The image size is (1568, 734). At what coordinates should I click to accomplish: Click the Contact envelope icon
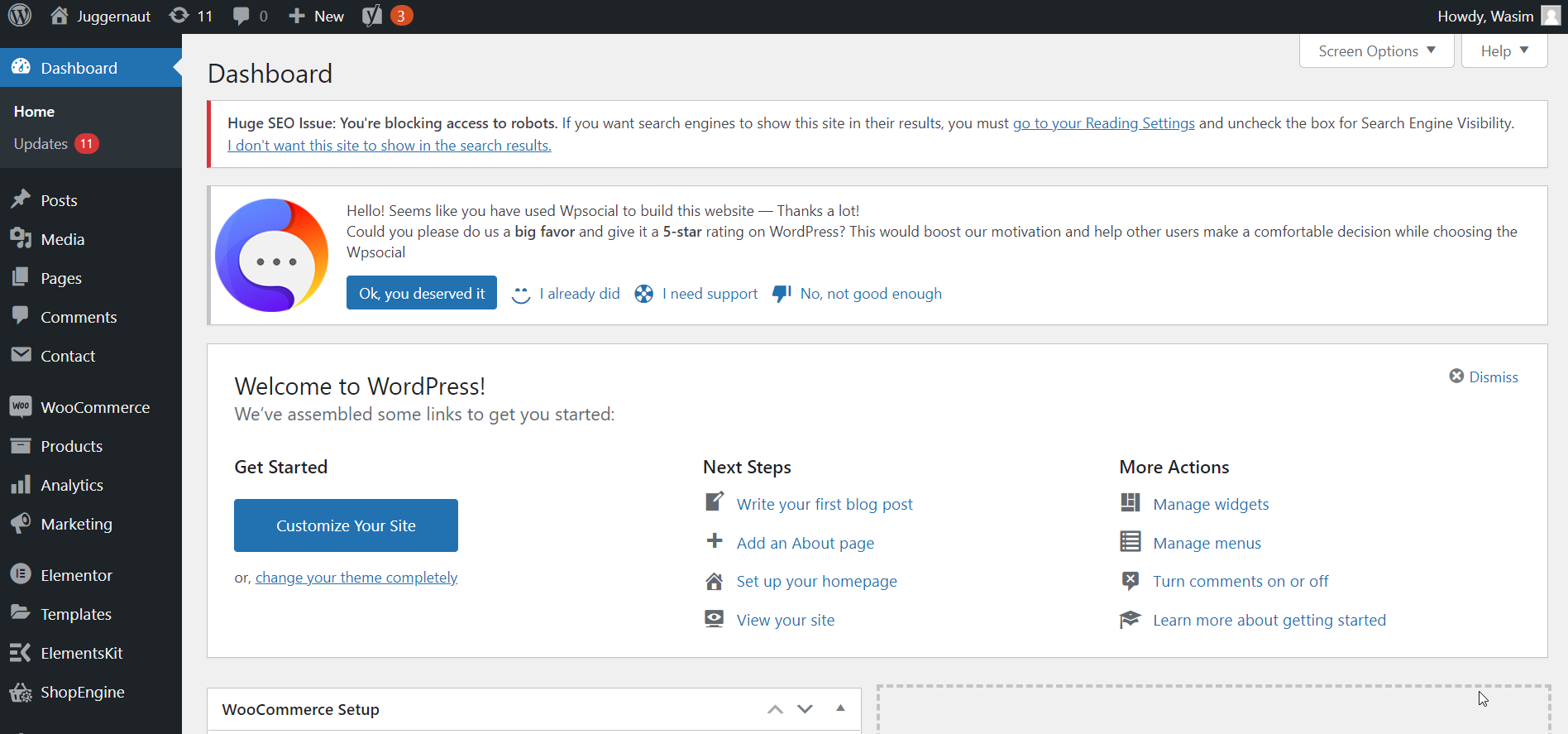click(x=21, y=354)
